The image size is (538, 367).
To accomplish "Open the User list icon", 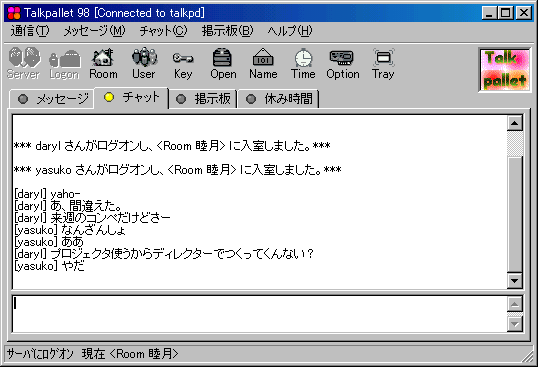I will (x=144, y=63).
